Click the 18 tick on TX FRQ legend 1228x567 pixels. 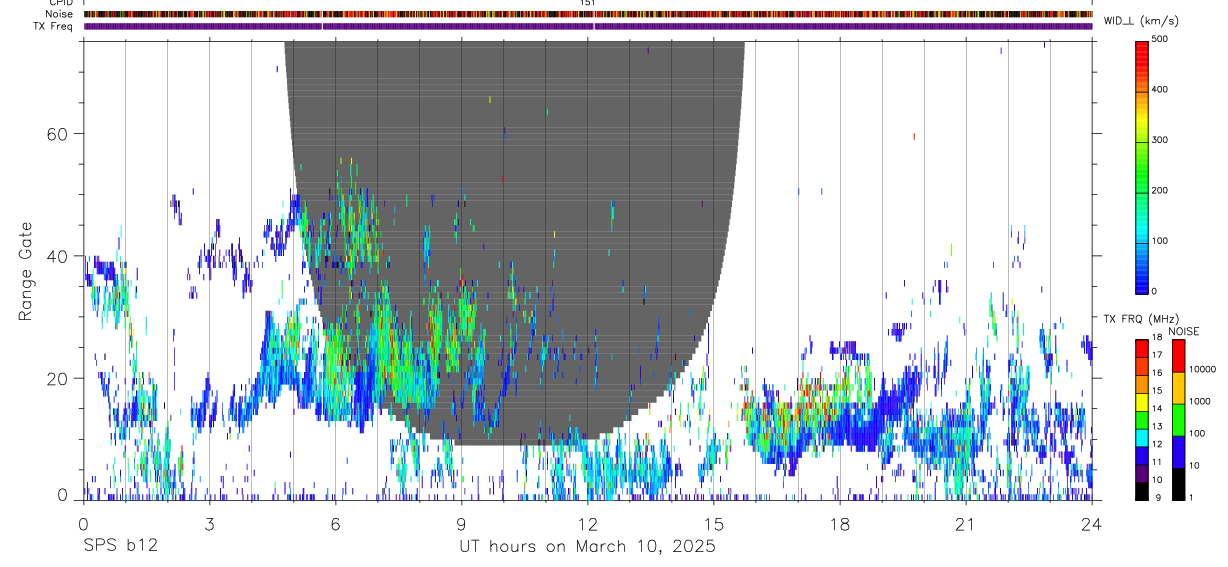[x=1157, y=338]
